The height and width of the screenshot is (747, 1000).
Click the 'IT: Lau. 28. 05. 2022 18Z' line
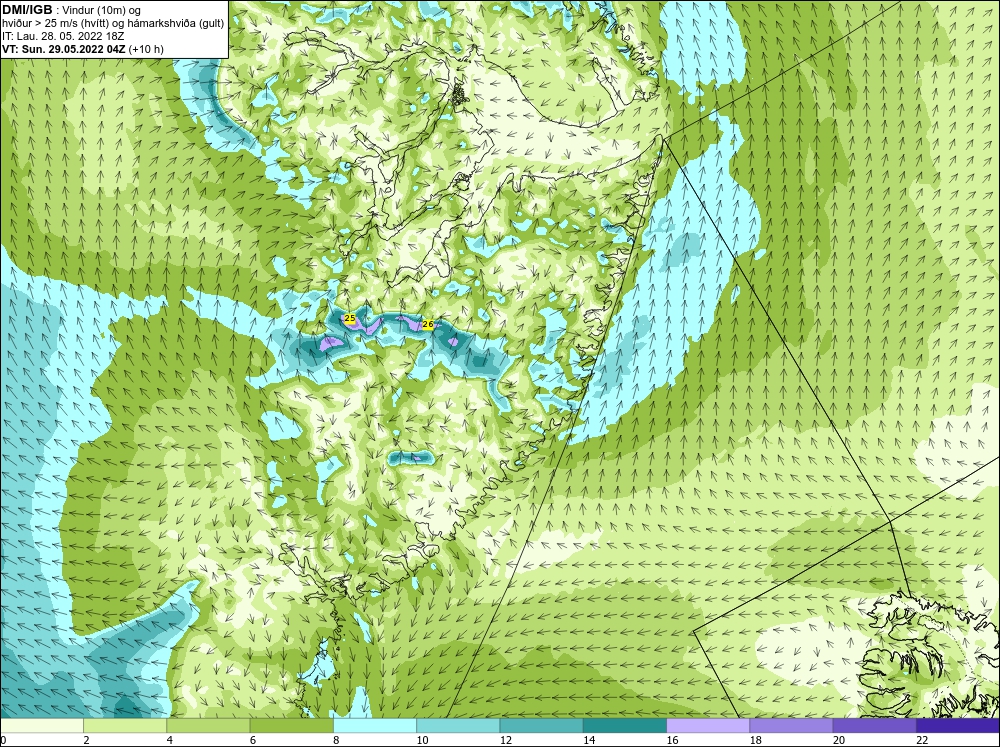pos(63,36)
